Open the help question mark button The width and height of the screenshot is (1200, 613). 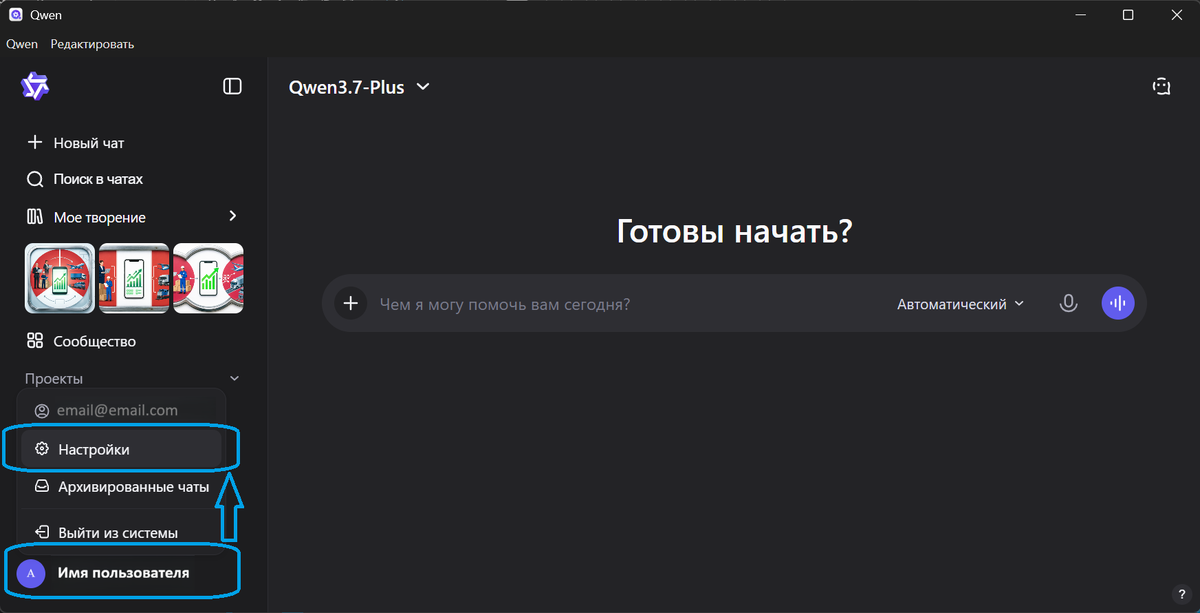[x=1182, y=594]
